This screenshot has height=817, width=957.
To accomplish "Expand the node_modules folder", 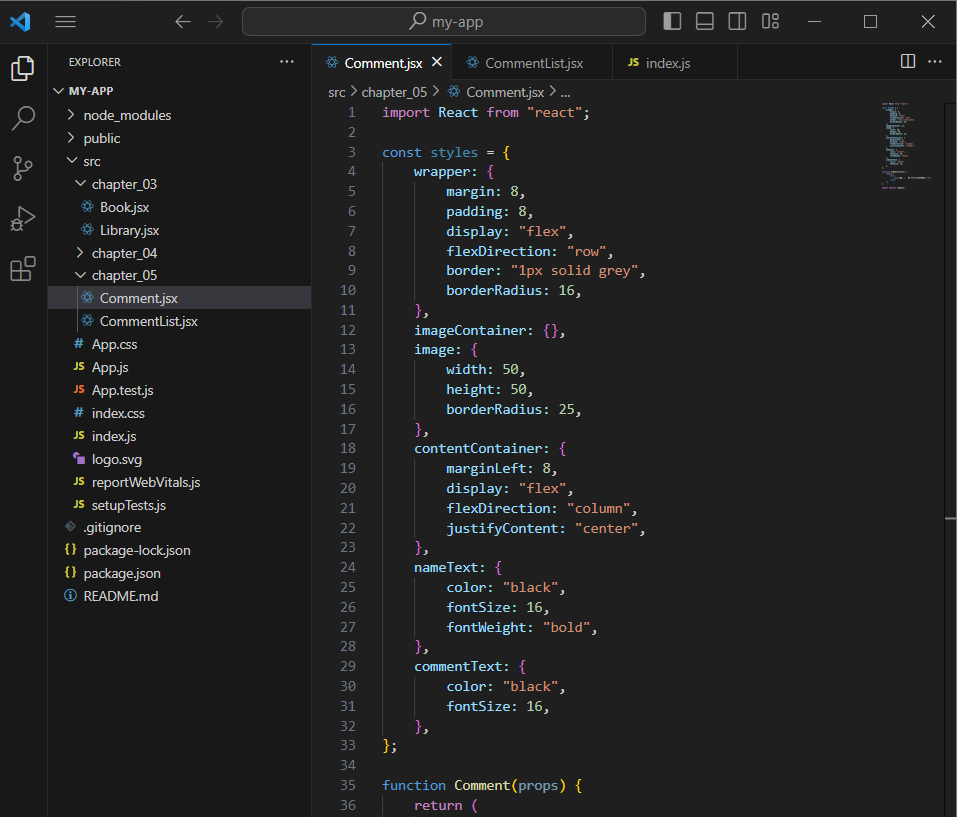I will pos(126,115).
